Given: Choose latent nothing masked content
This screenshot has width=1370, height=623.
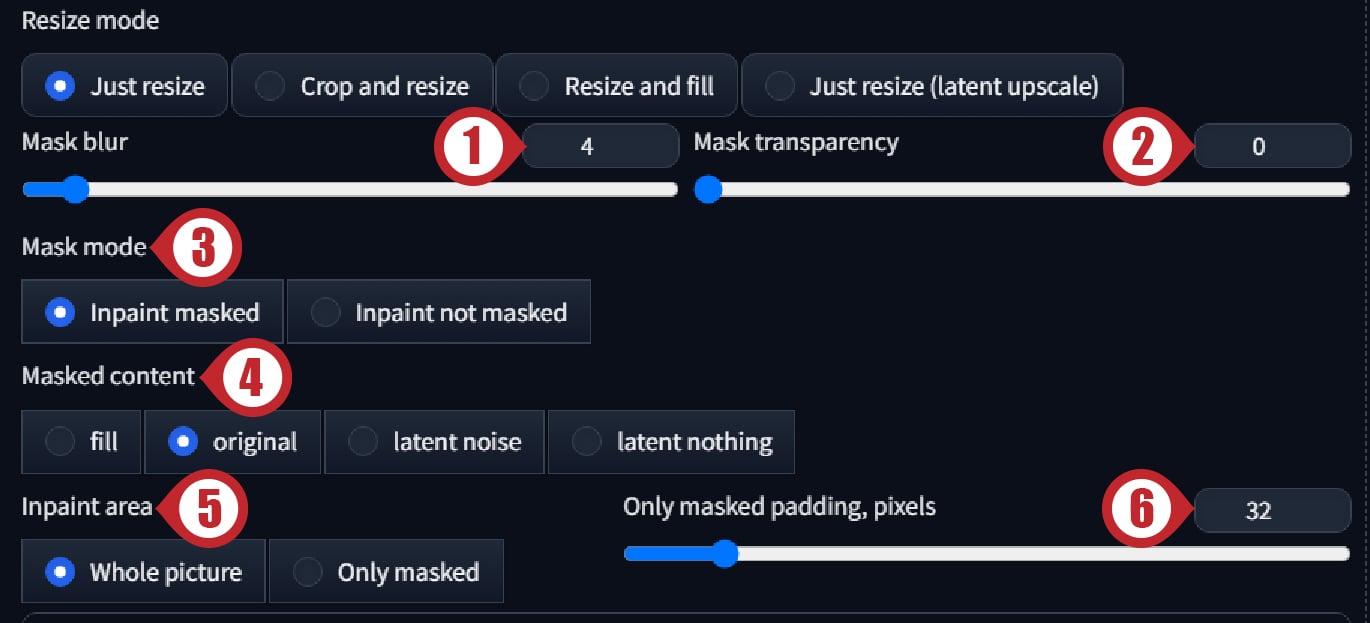Looking at the screenshot, I should [671, 441].
